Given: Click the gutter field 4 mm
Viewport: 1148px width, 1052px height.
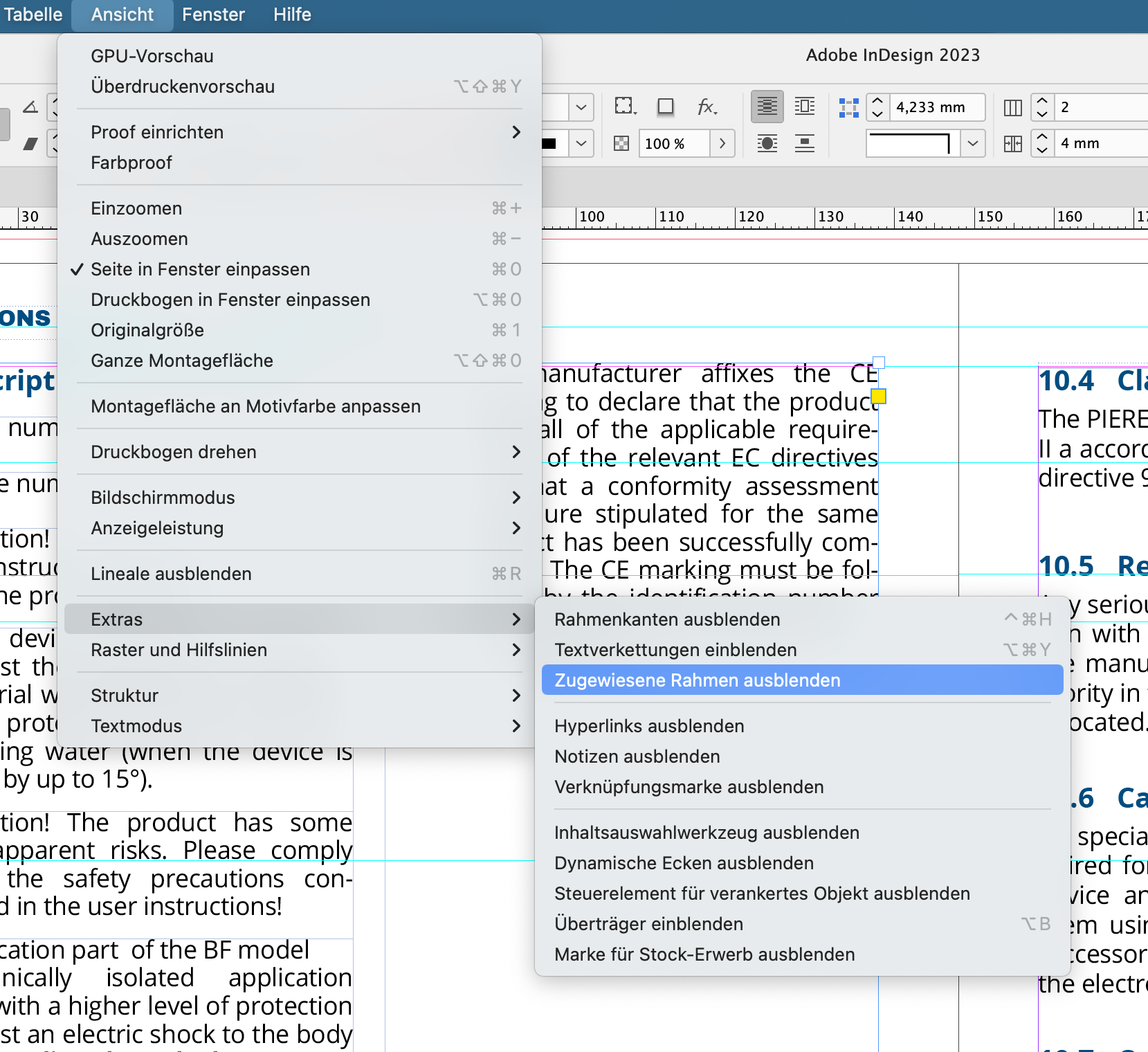Looking at the screenshot, I should [x=1100, y=143].
